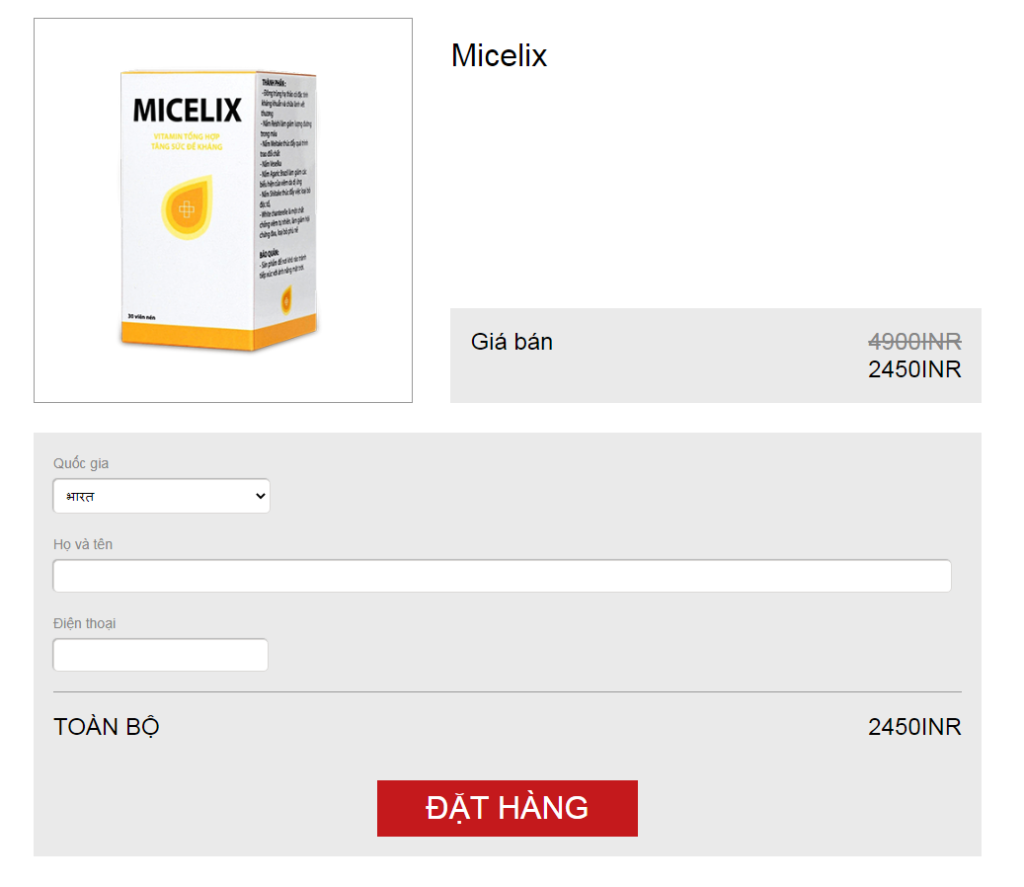Click the Quốc gia field label
Screen dimensions: 1024x887
[81, 464]
